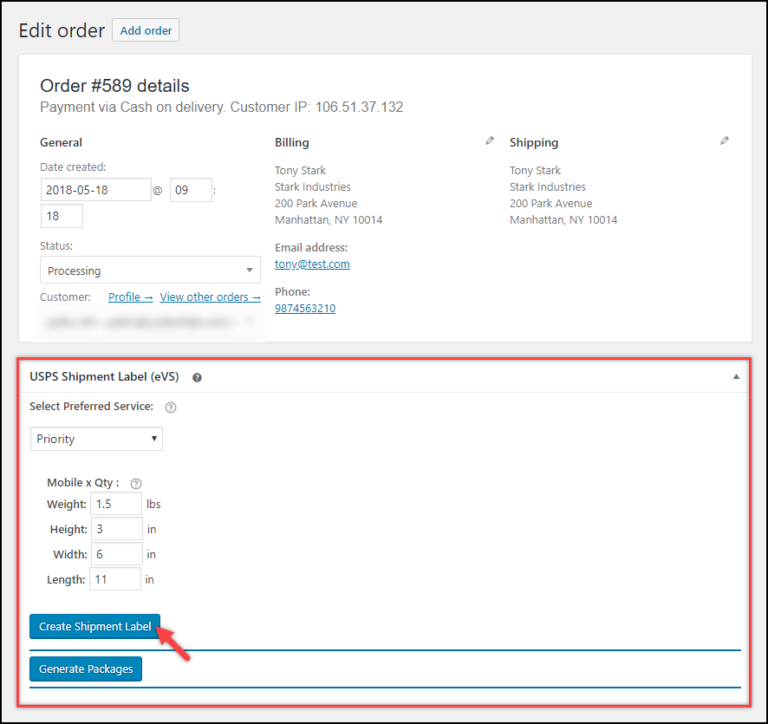
Task: Click Generate Packages button
Action: tap(86, 669)
